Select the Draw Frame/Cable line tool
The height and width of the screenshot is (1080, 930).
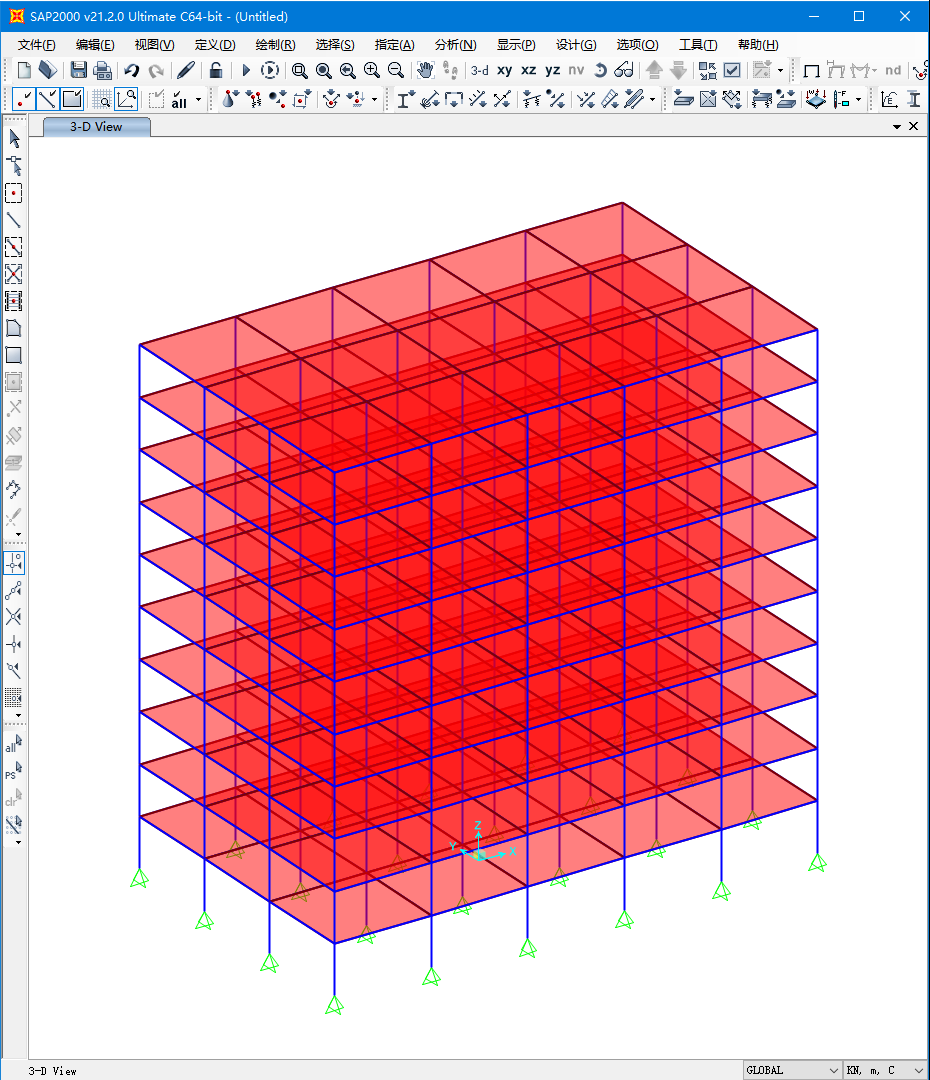pos(14,220)
